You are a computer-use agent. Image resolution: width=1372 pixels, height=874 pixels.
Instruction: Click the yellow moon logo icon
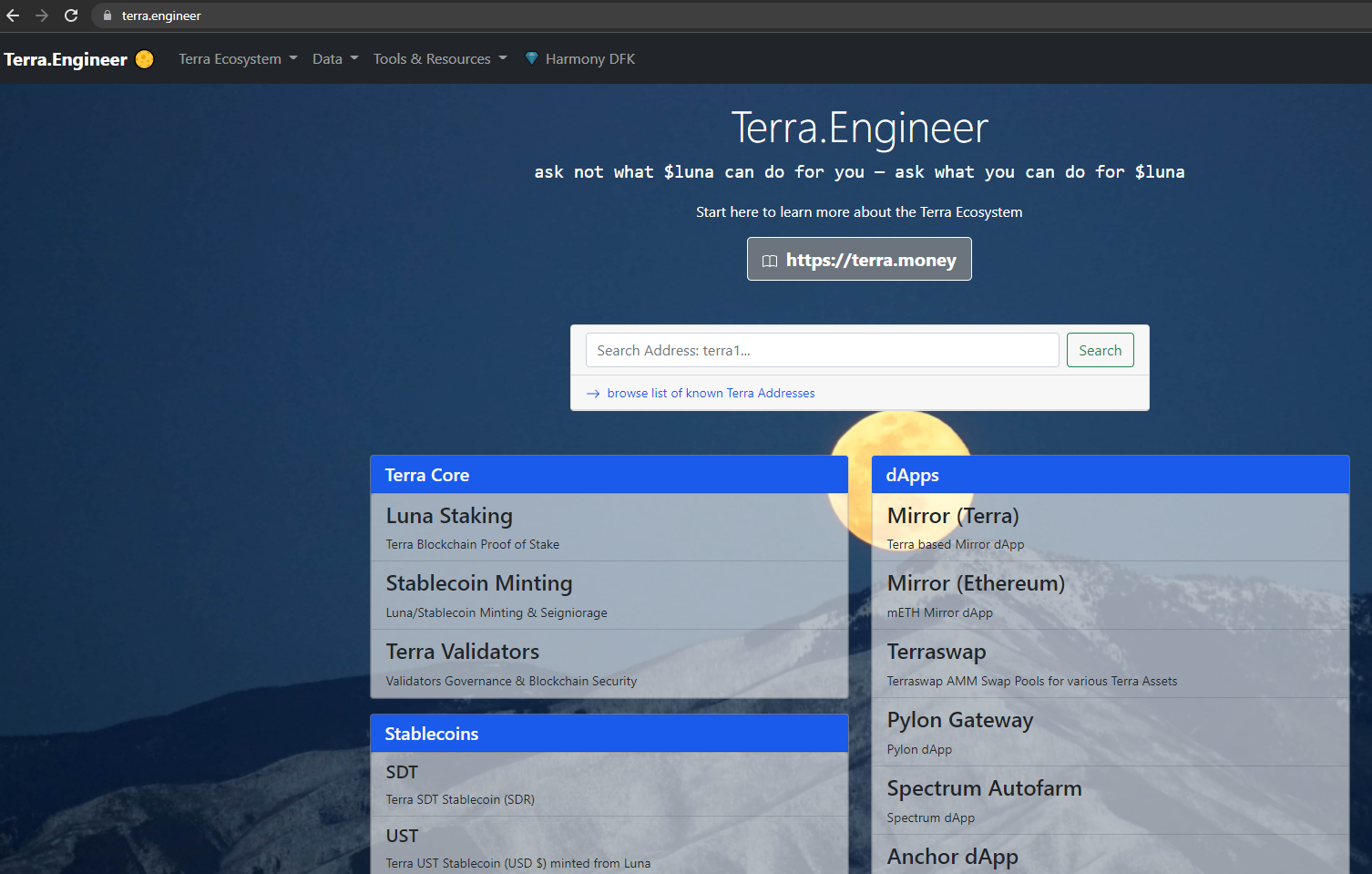[x=144, y=59]
